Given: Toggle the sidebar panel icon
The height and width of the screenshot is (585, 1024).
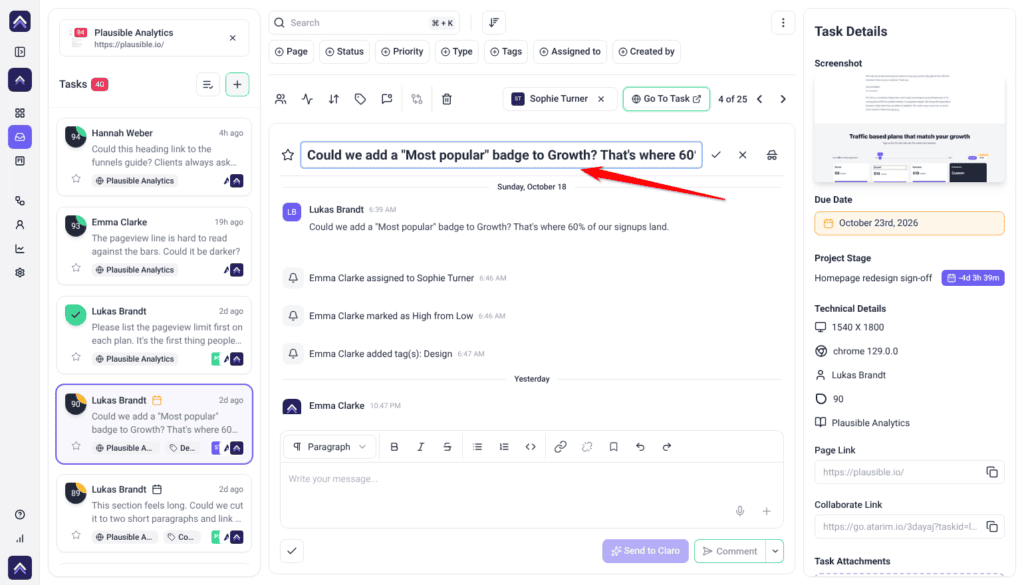Looking at the screenshot, I should tap(20, 52).
